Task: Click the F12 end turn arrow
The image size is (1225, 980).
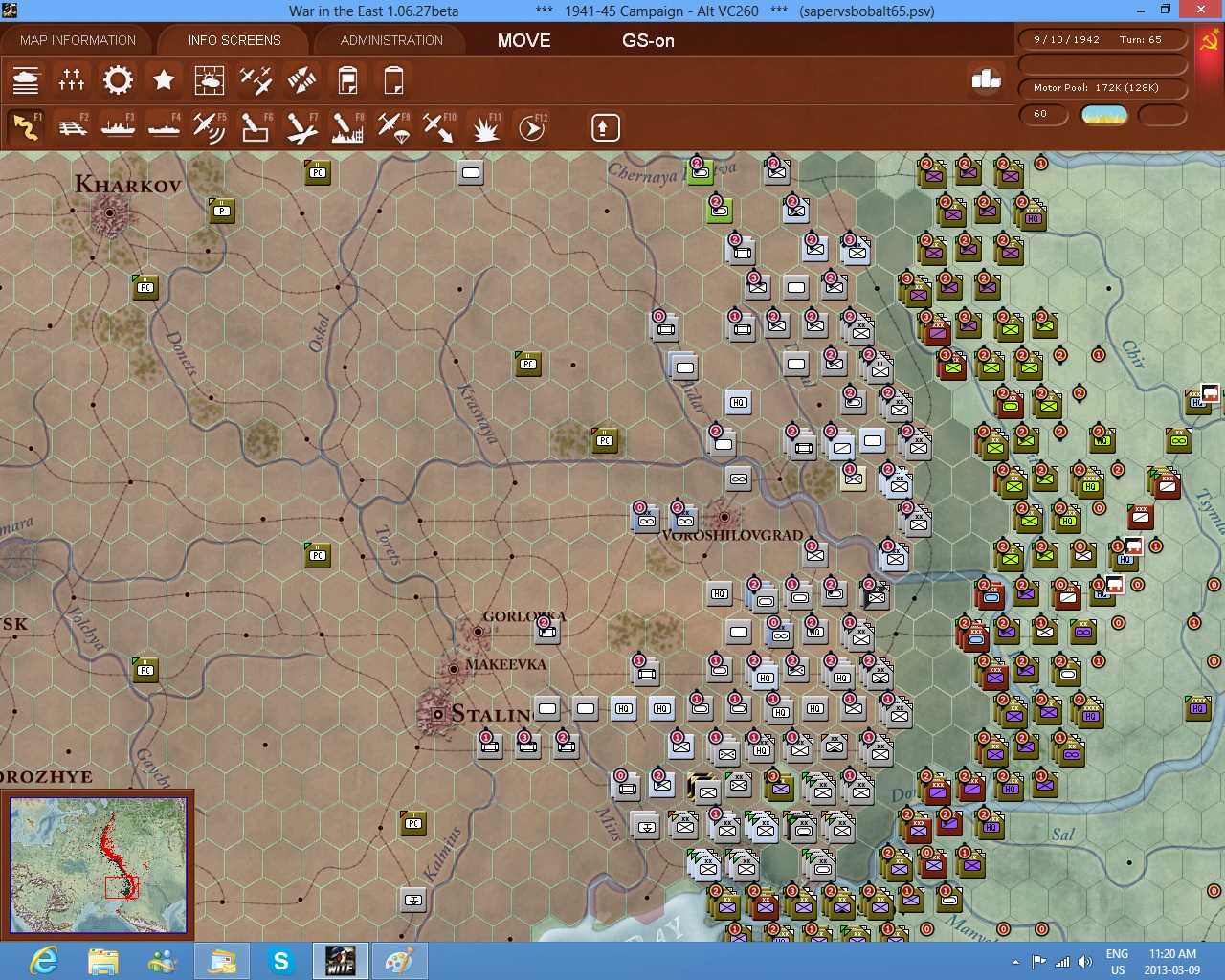Action: (x=532, y=127)
